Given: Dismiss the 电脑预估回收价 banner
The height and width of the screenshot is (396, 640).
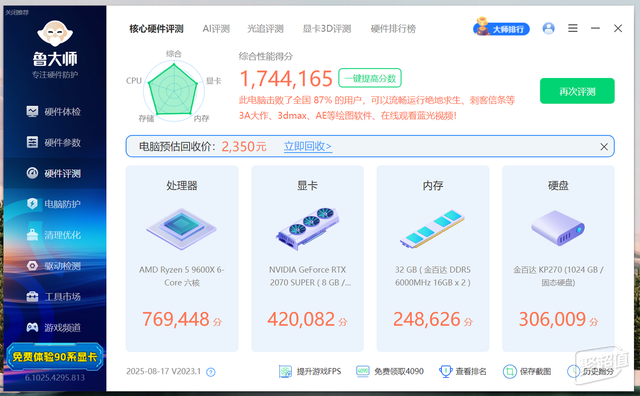Looking at the screenshot, I should pyautogui.click(x=604, y=147).
